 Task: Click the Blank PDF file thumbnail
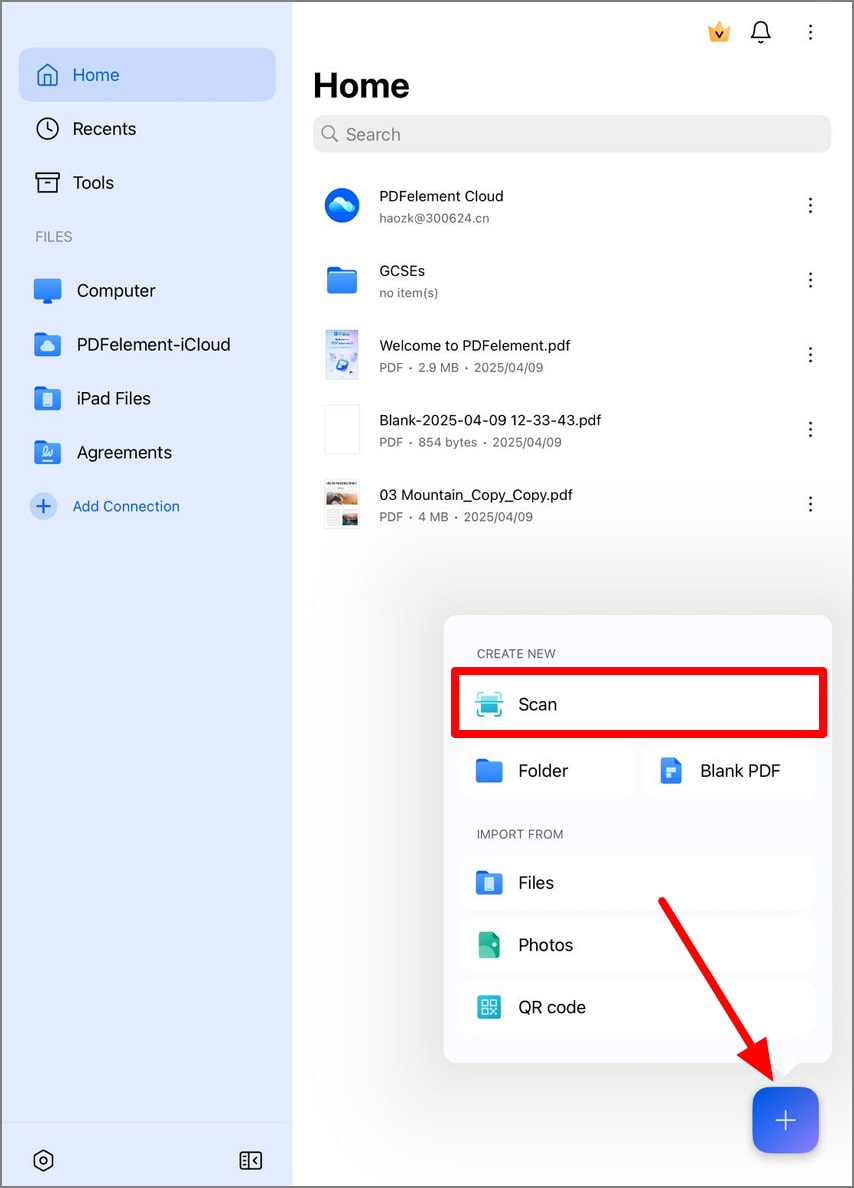click(x=342, y=430)
